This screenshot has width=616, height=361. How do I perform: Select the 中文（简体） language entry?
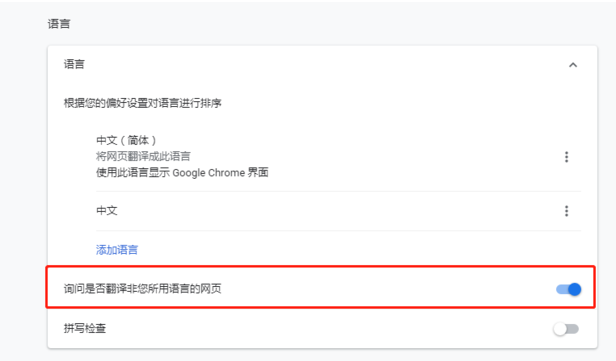126,140
